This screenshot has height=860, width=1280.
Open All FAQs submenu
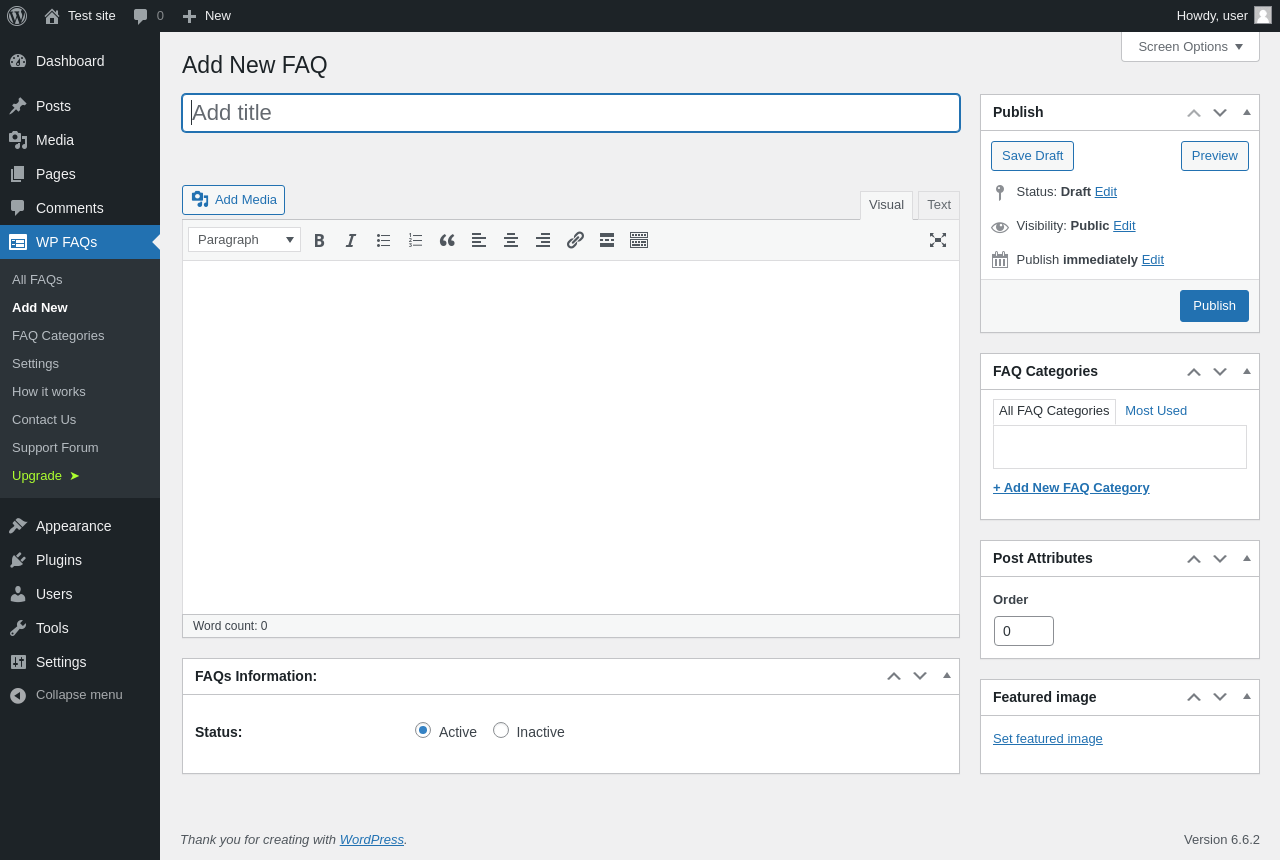coord(37,280)
